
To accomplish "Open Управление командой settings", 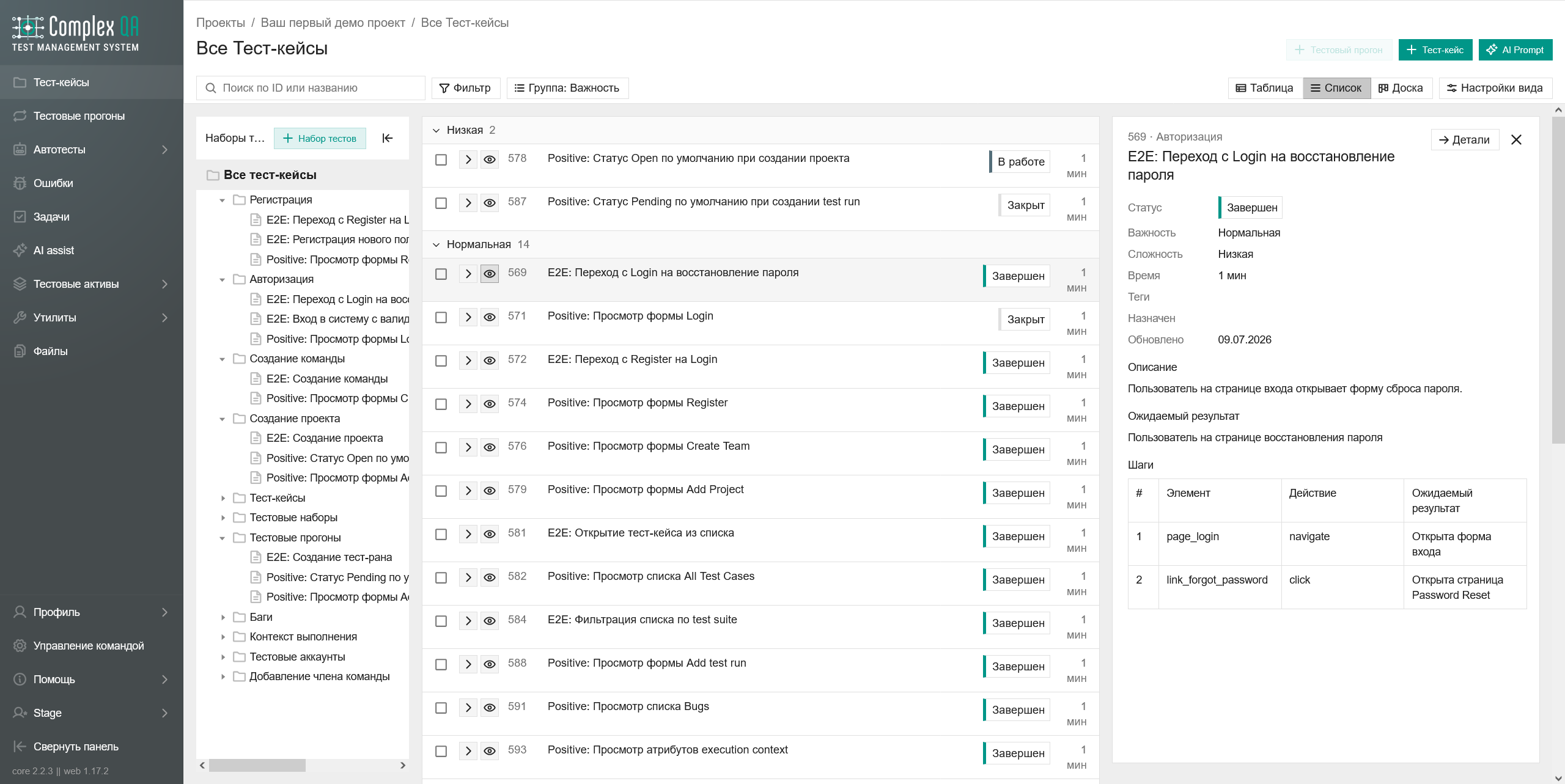I will [92, 645].
